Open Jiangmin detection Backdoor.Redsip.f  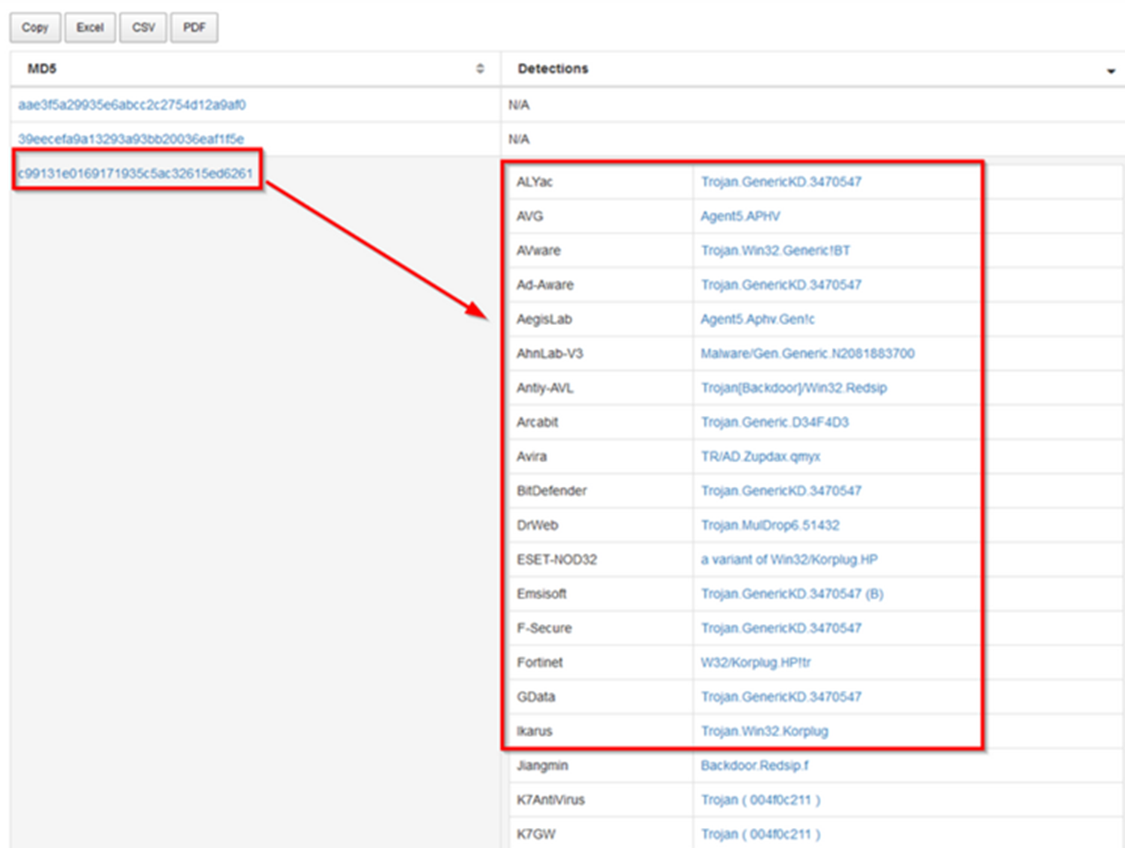click(755, 766)
